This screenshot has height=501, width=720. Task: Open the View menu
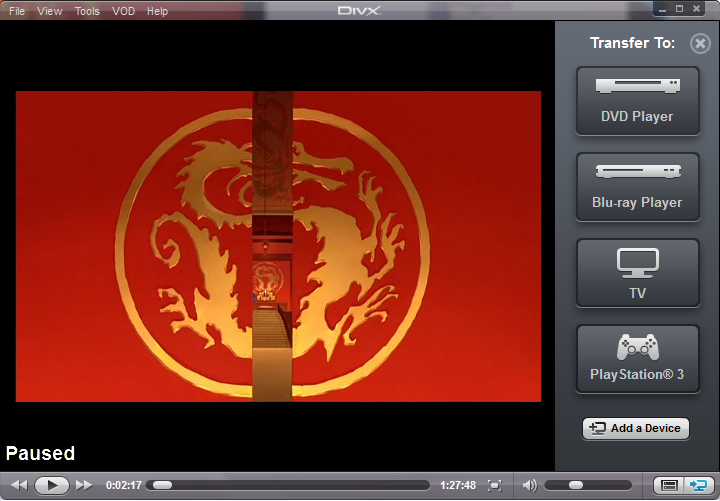pos(50,11)
